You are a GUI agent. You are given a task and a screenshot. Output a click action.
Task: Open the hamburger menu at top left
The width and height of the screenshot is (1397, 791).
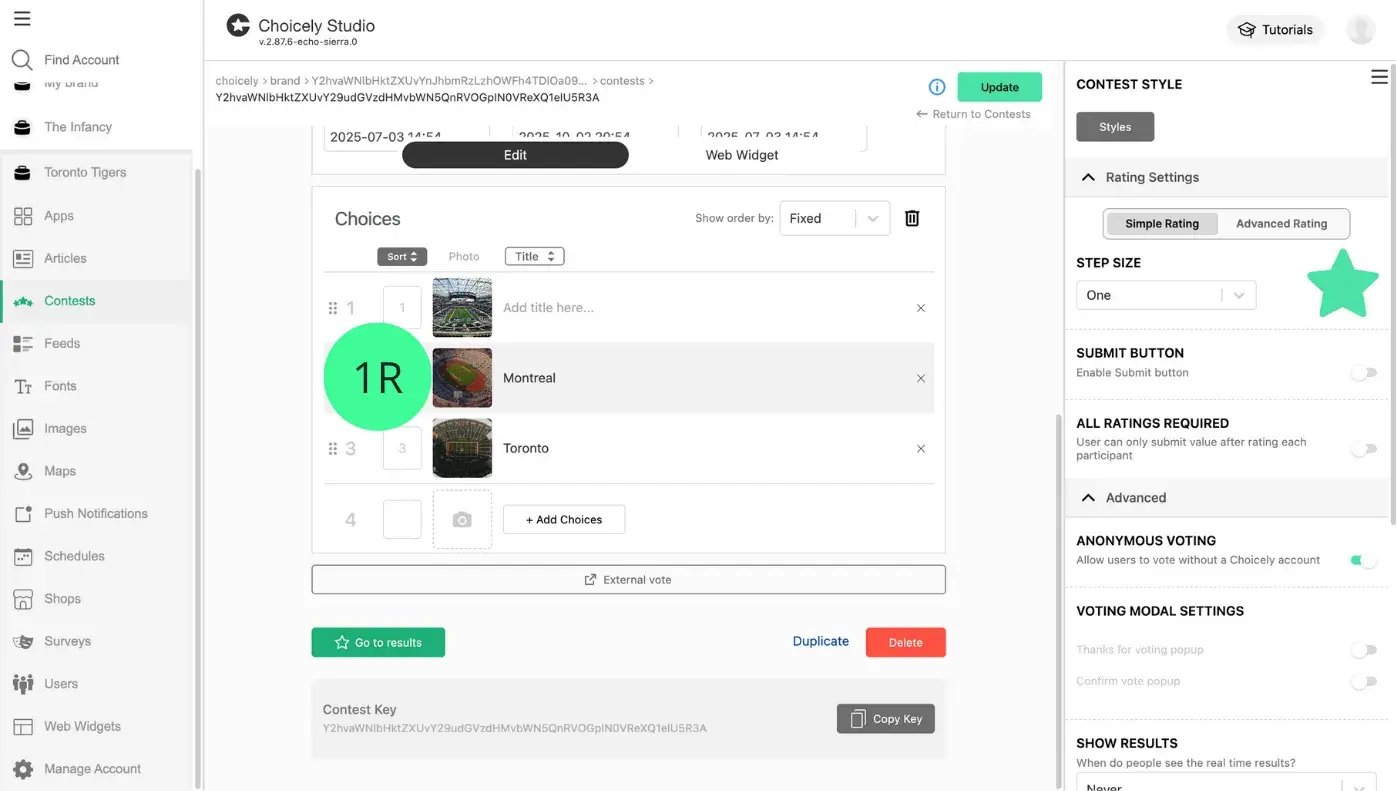tap(22, 19)
